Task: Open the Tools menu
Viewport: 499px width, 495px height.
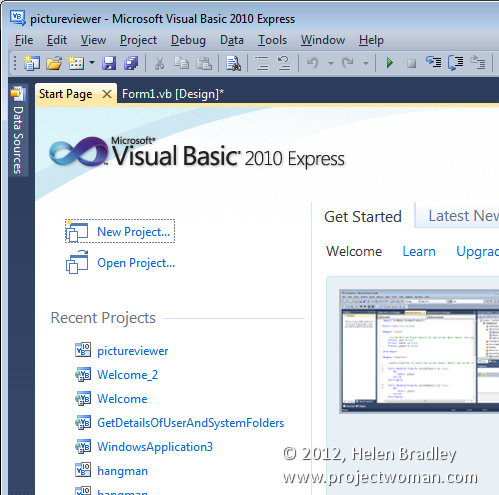Action: point(272,40)
